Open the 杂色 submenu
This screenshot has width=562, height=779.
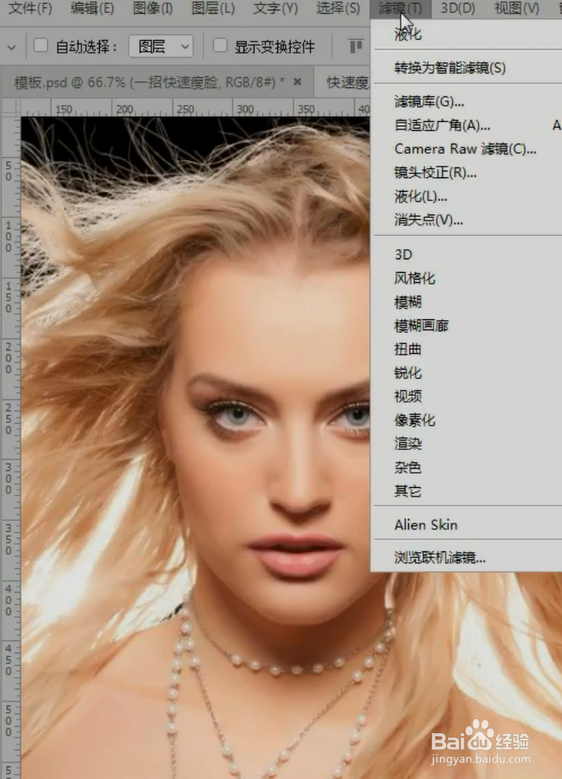point(407,467)
